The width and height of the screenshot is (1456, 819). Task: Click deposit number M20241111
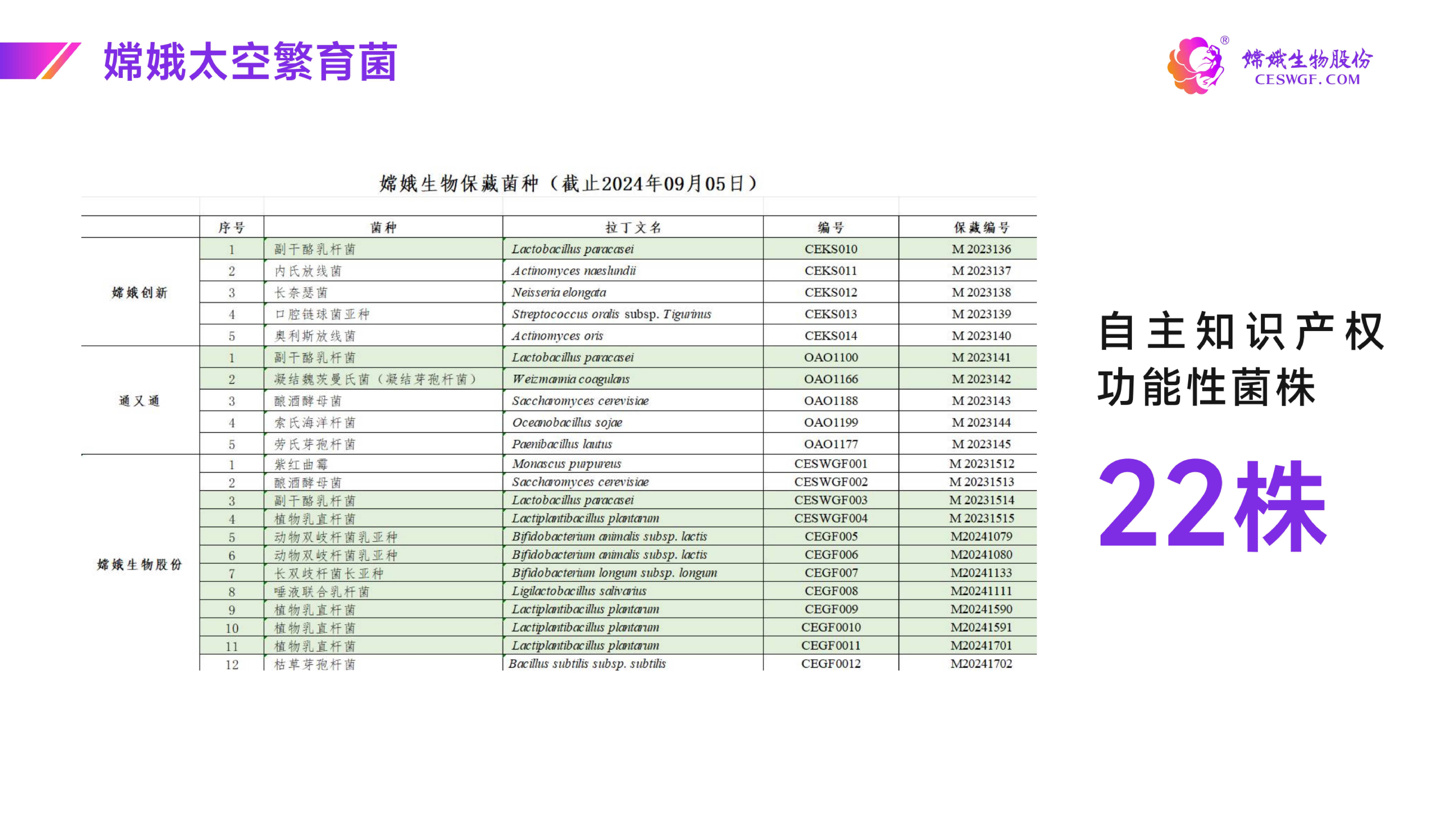point(981,591)
